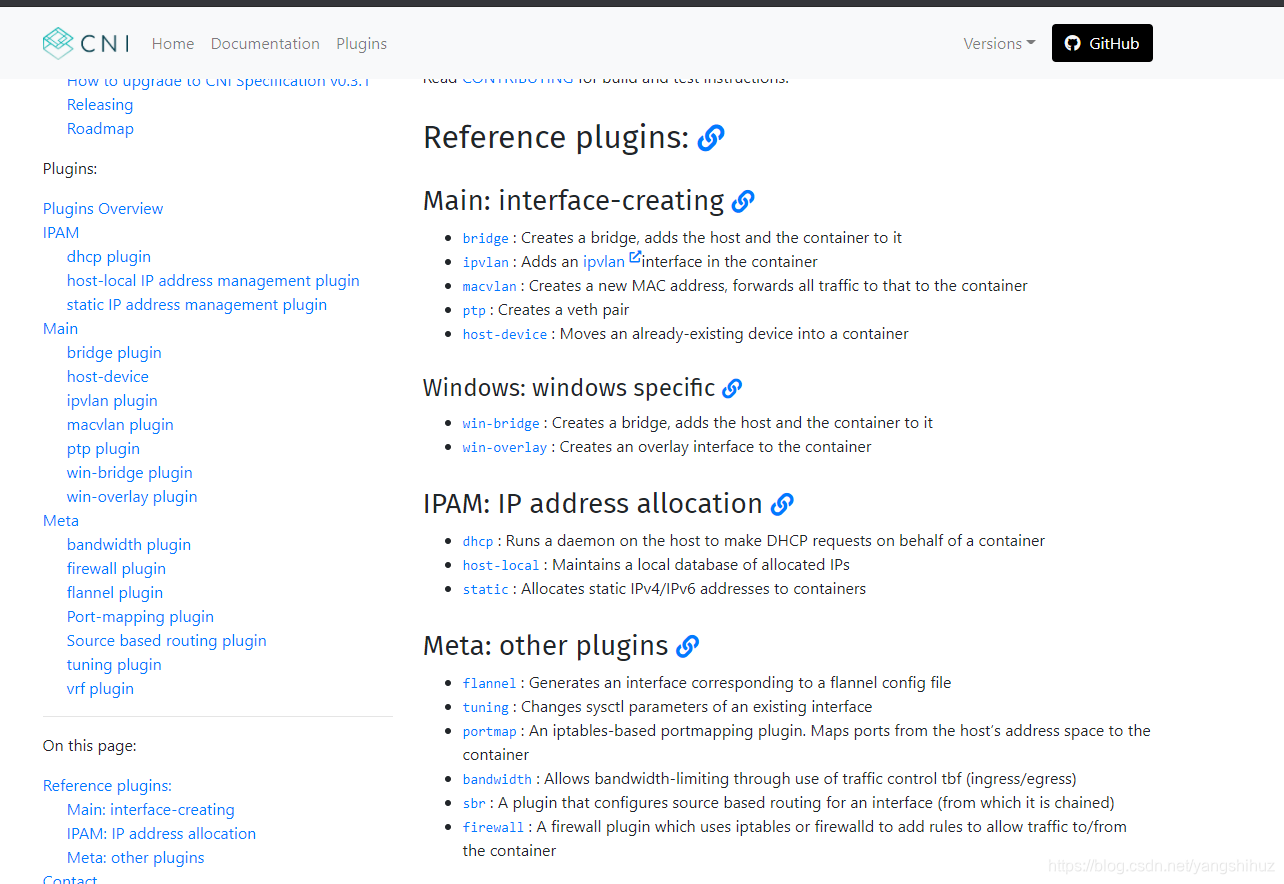Click the static code link
This screenshot has height=884, width=1284.
486,589
